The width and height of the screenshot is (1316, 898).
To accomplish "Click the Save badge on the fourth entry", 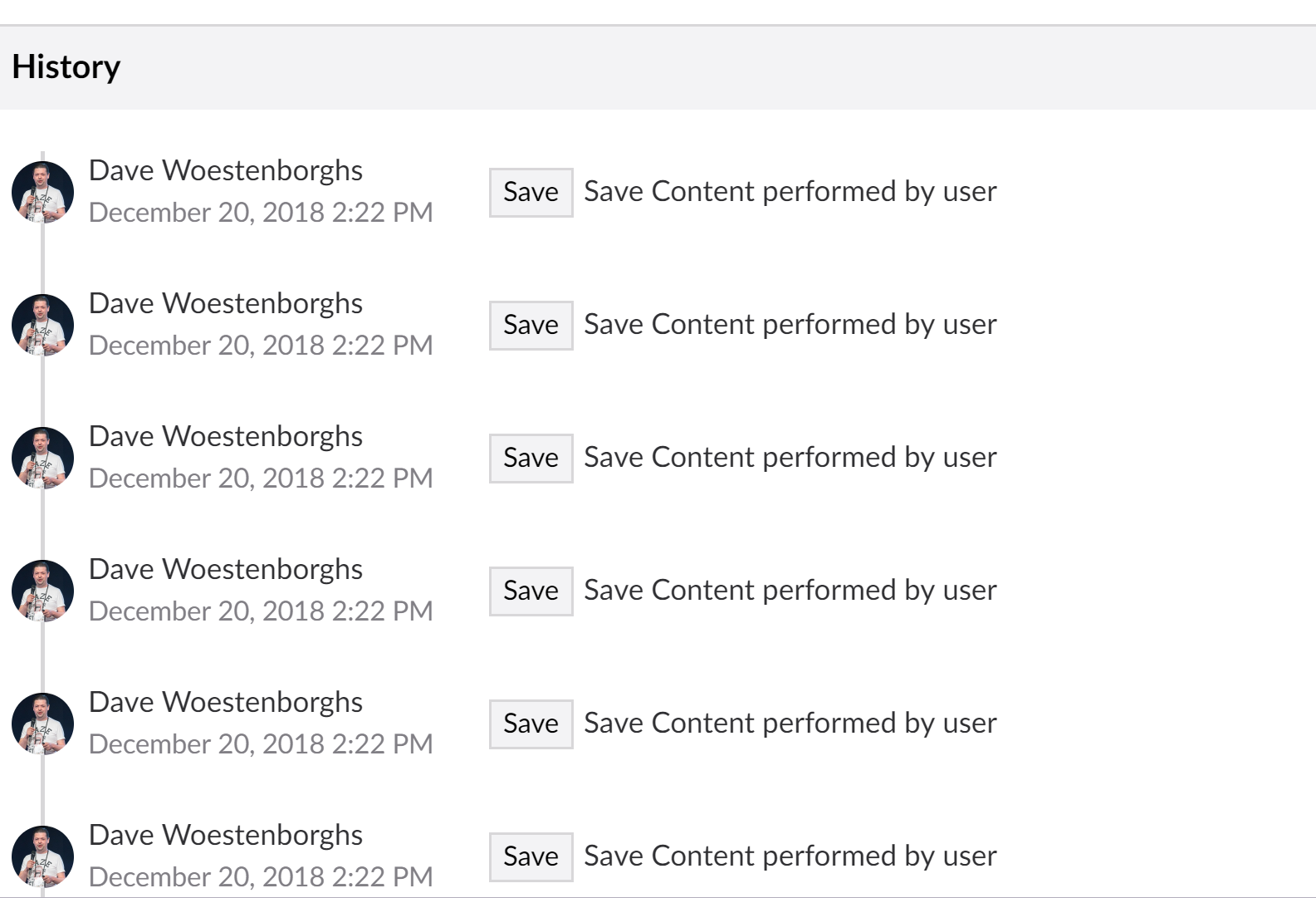I will (530, 591).
